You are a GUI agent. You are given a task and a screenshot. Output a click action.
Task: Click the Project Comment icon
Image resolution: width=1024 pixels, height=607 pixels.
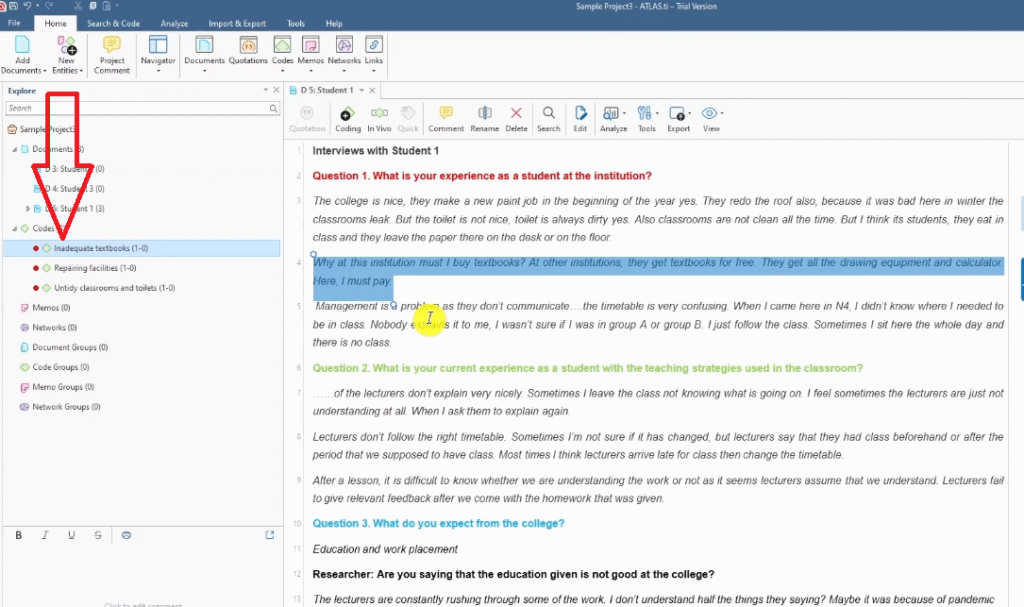coord(112,54)
